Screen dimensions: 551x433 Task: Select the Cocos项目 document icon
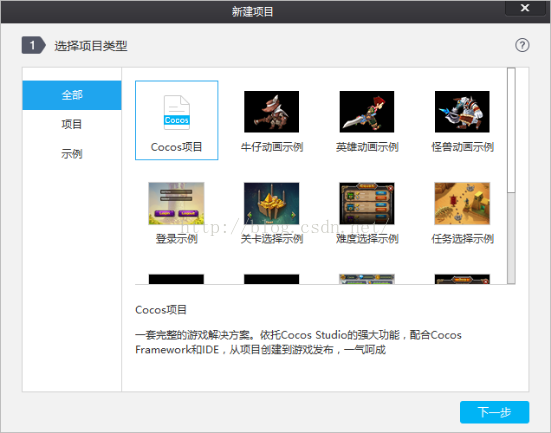[177, 112]
